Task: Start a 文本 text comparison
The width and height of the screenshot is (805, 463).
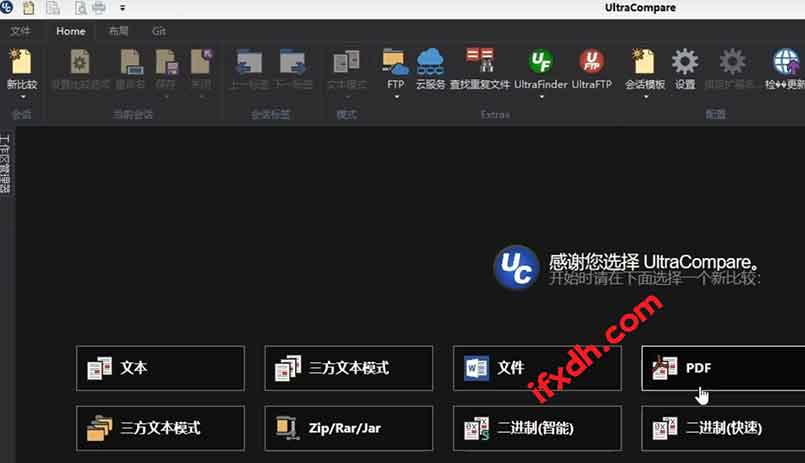Action: click(160, 368)
